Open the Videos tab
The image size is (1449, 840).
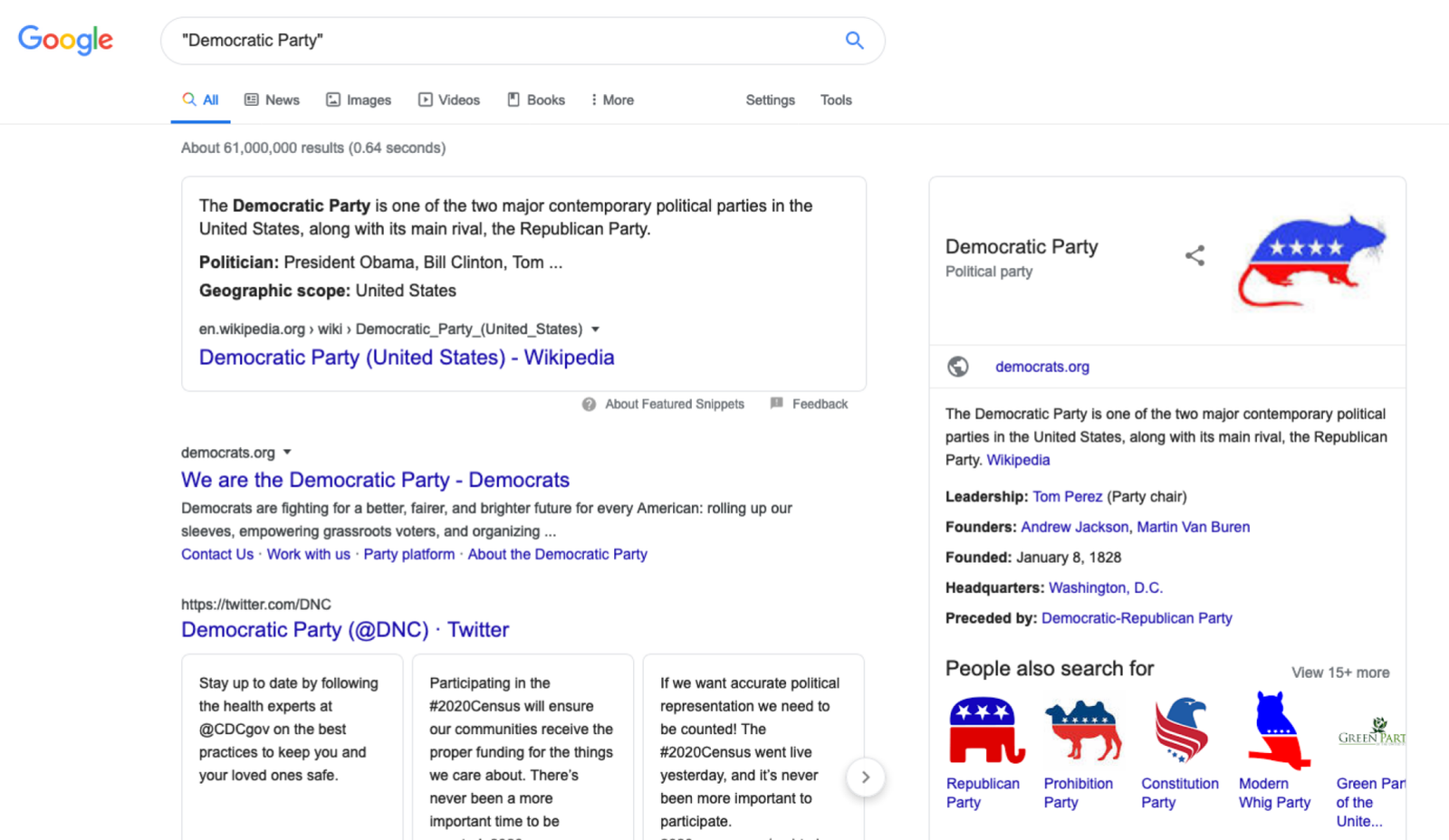point(449,100)
